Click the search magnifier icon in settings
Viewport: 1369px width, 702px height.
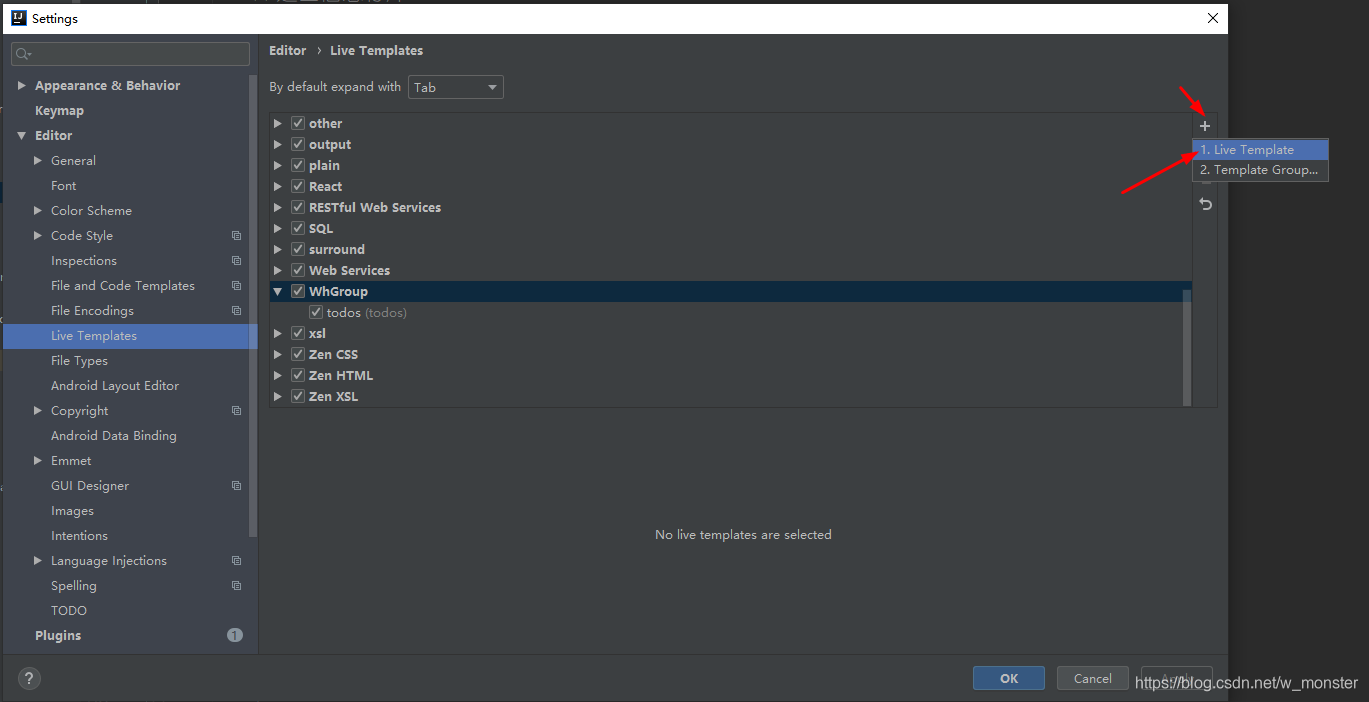(x=23, y=54)
